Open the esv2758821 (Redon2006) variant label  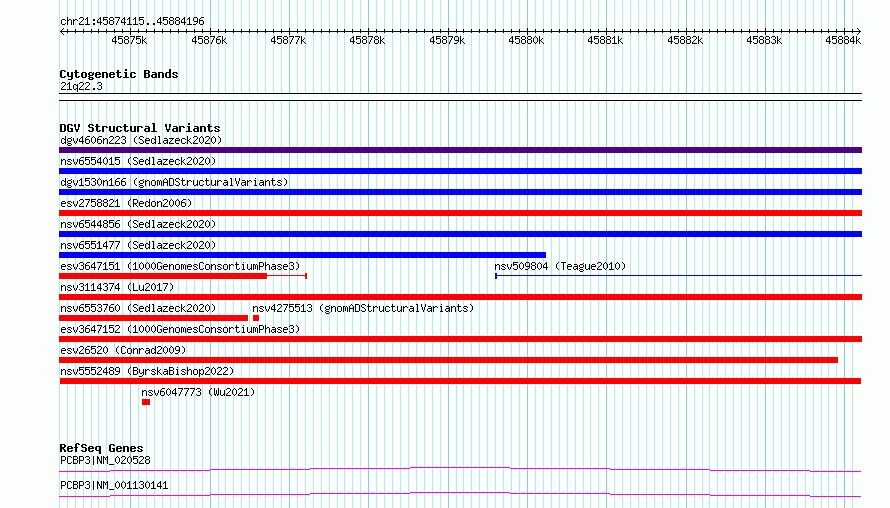click(x=126, y=203)
